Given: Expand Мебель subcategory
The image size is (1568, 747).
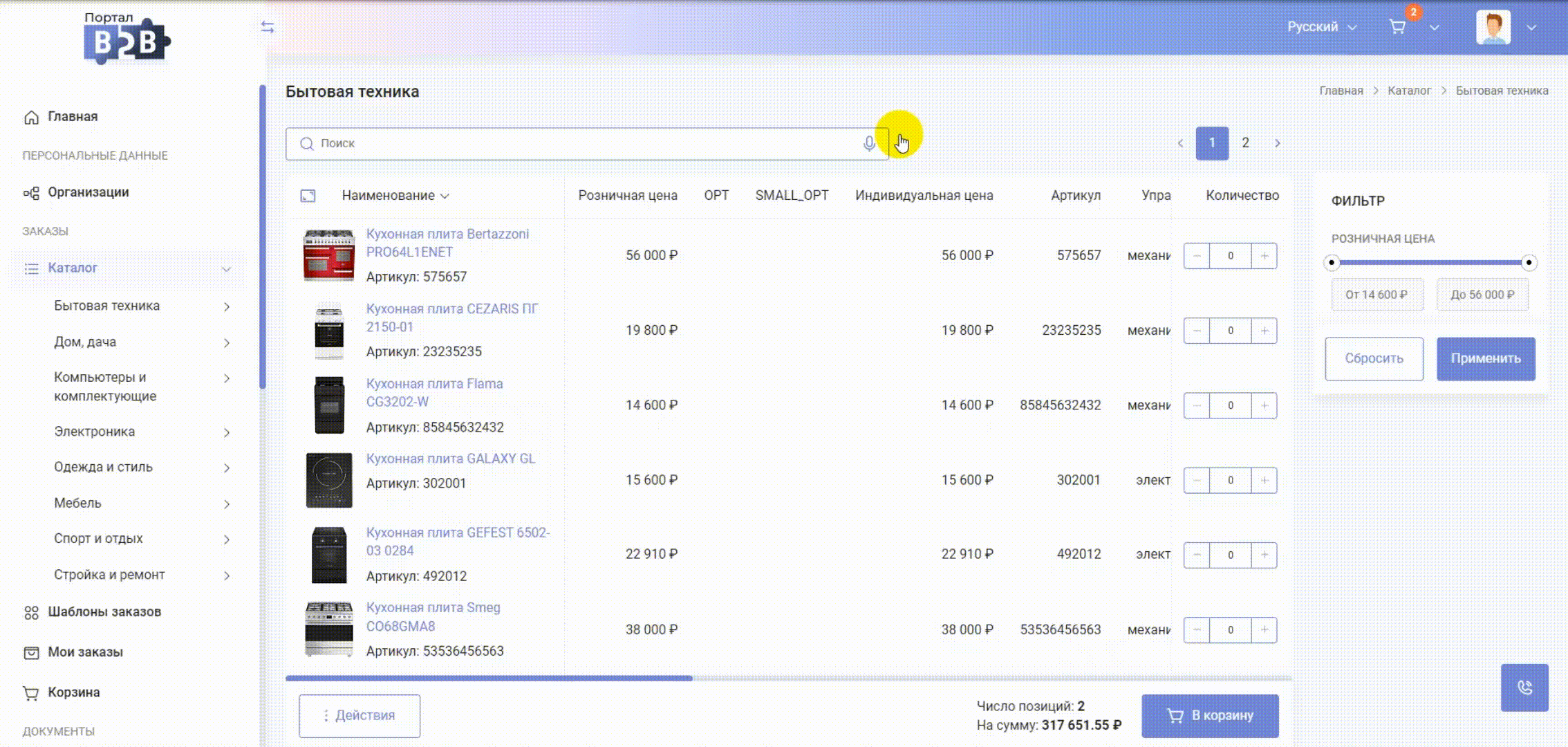Looking at the screenshot, I should pyautogui.click(x=227, y=504).
